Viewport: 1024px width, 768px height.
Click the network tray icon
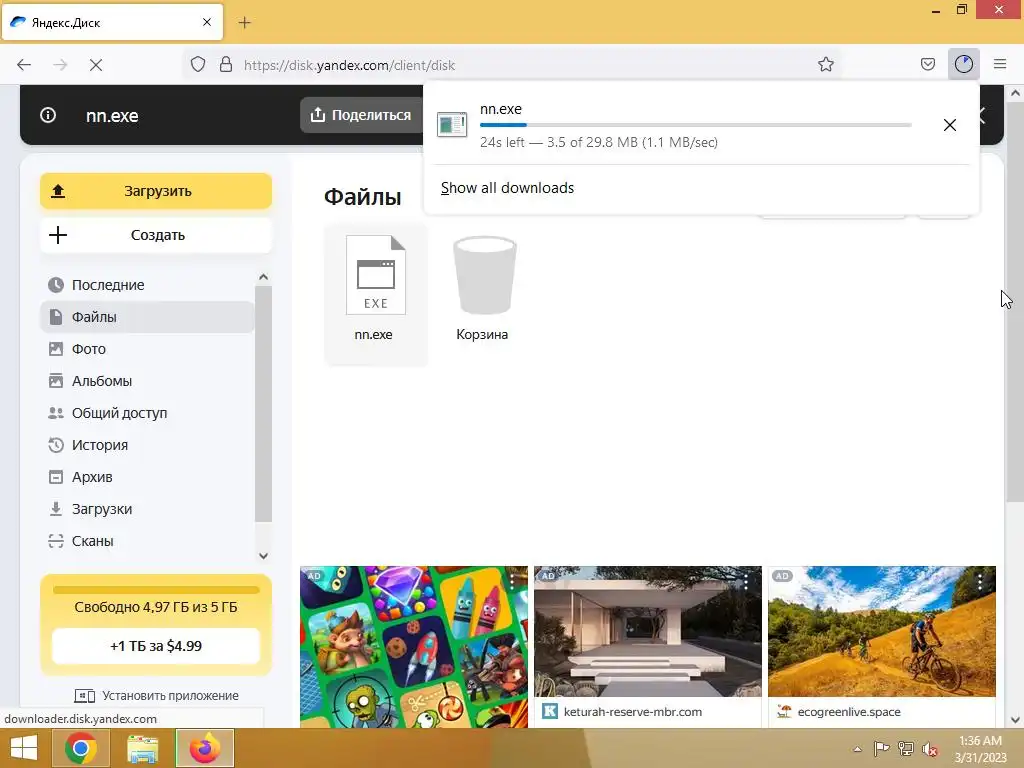point(905,748)
